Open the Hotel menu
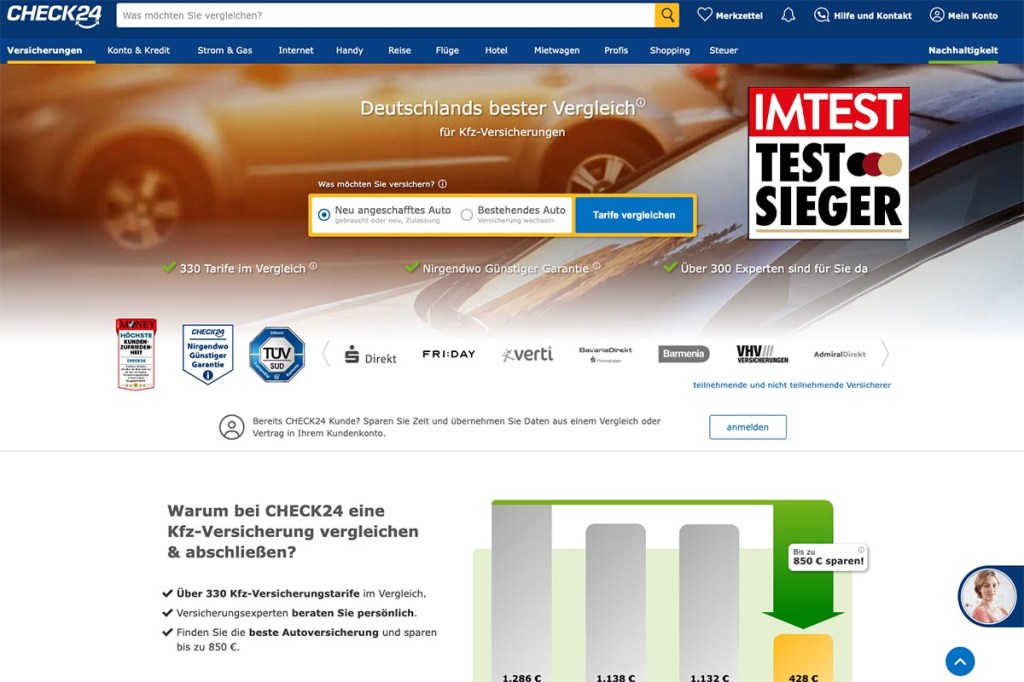This screenshot has width=1024, height=682. point(496,50)
